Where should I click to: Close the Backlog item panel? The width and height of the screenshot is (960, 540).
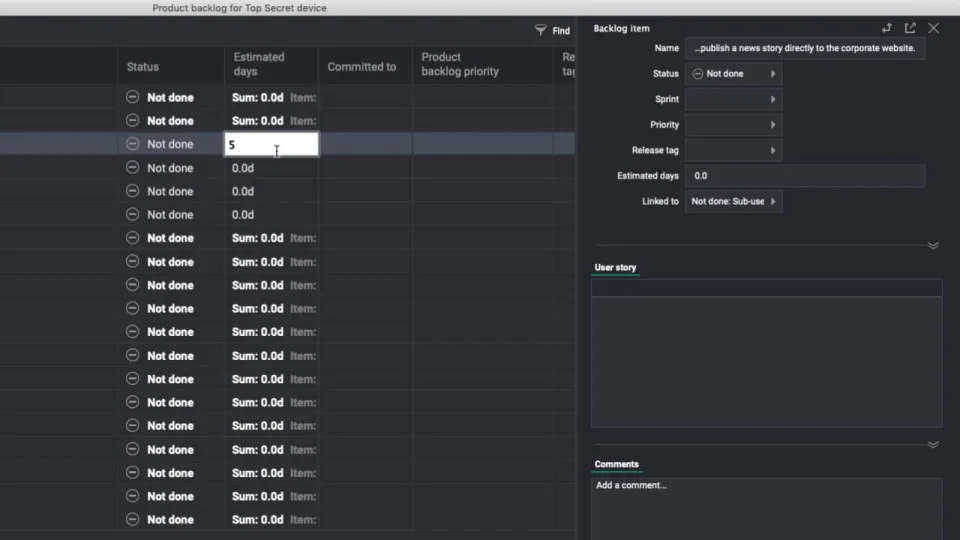pyautogui.click(x=934, y=28)
